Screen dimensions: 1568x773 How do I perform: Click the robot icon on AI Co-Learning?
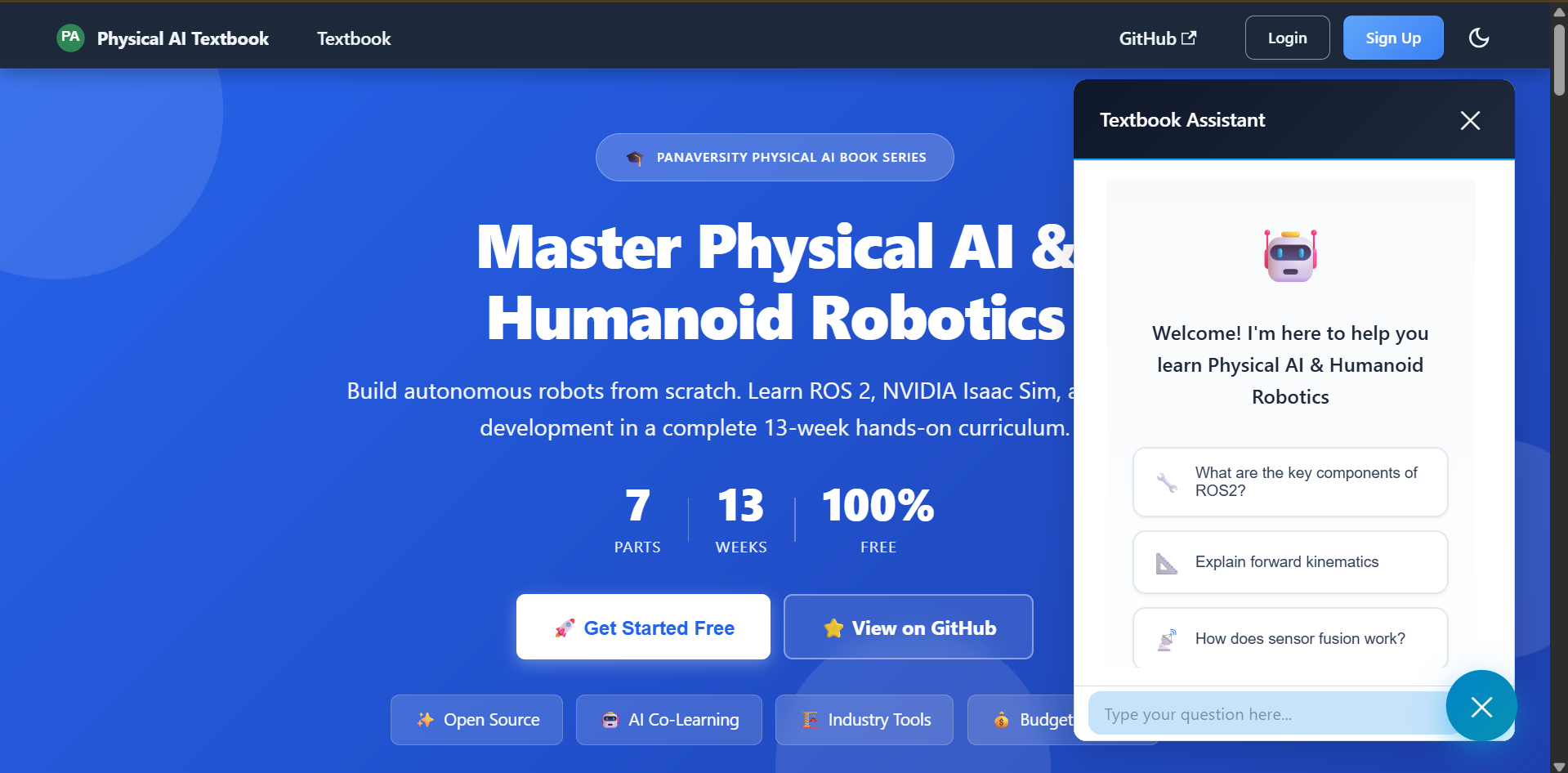(610, 720)
